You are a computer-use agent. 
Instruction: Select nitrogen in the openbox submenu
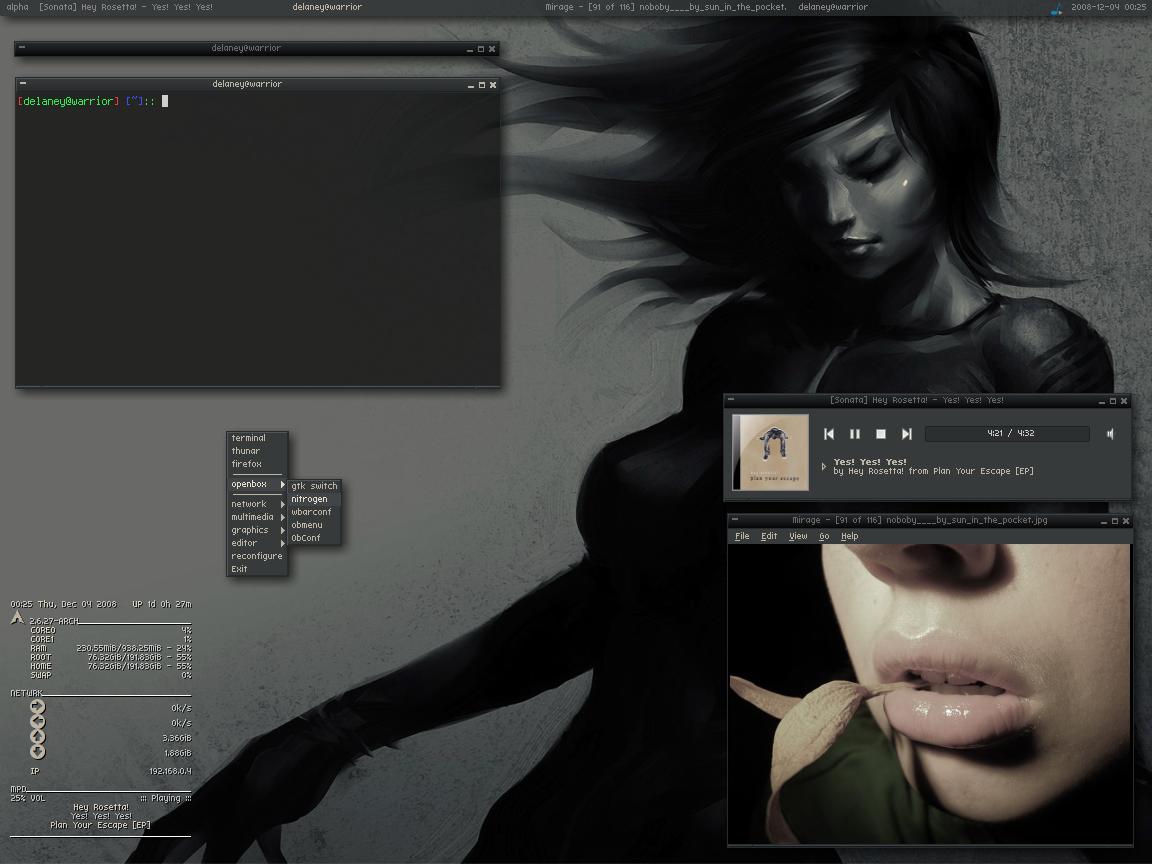click(314, 500)
